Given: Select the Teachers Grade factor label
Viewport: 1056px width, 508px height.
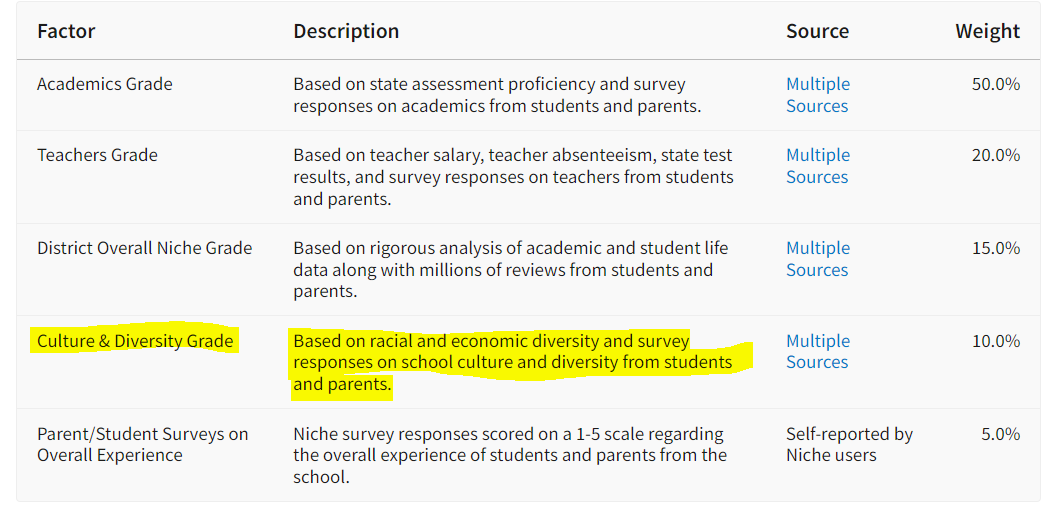Looking at the screenshot, I should tap(97, 155).
